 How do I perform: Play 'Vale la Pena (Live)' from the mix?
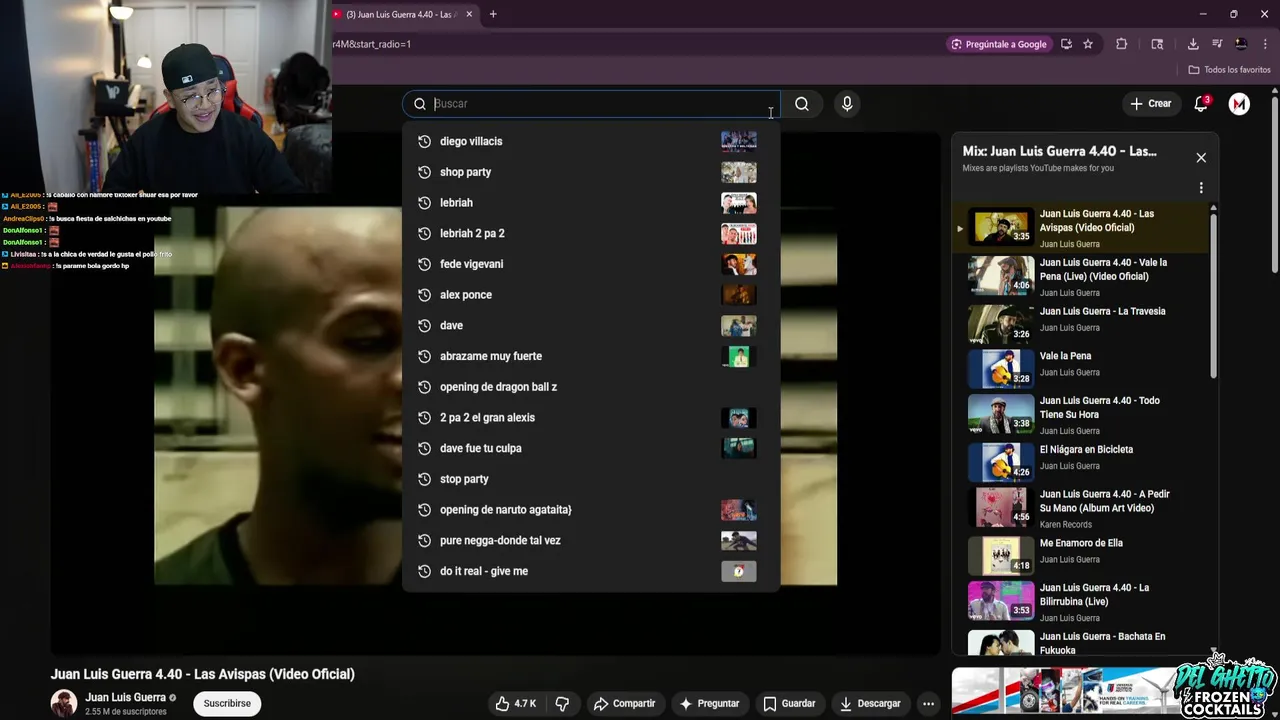click(x=1080, y=276)
